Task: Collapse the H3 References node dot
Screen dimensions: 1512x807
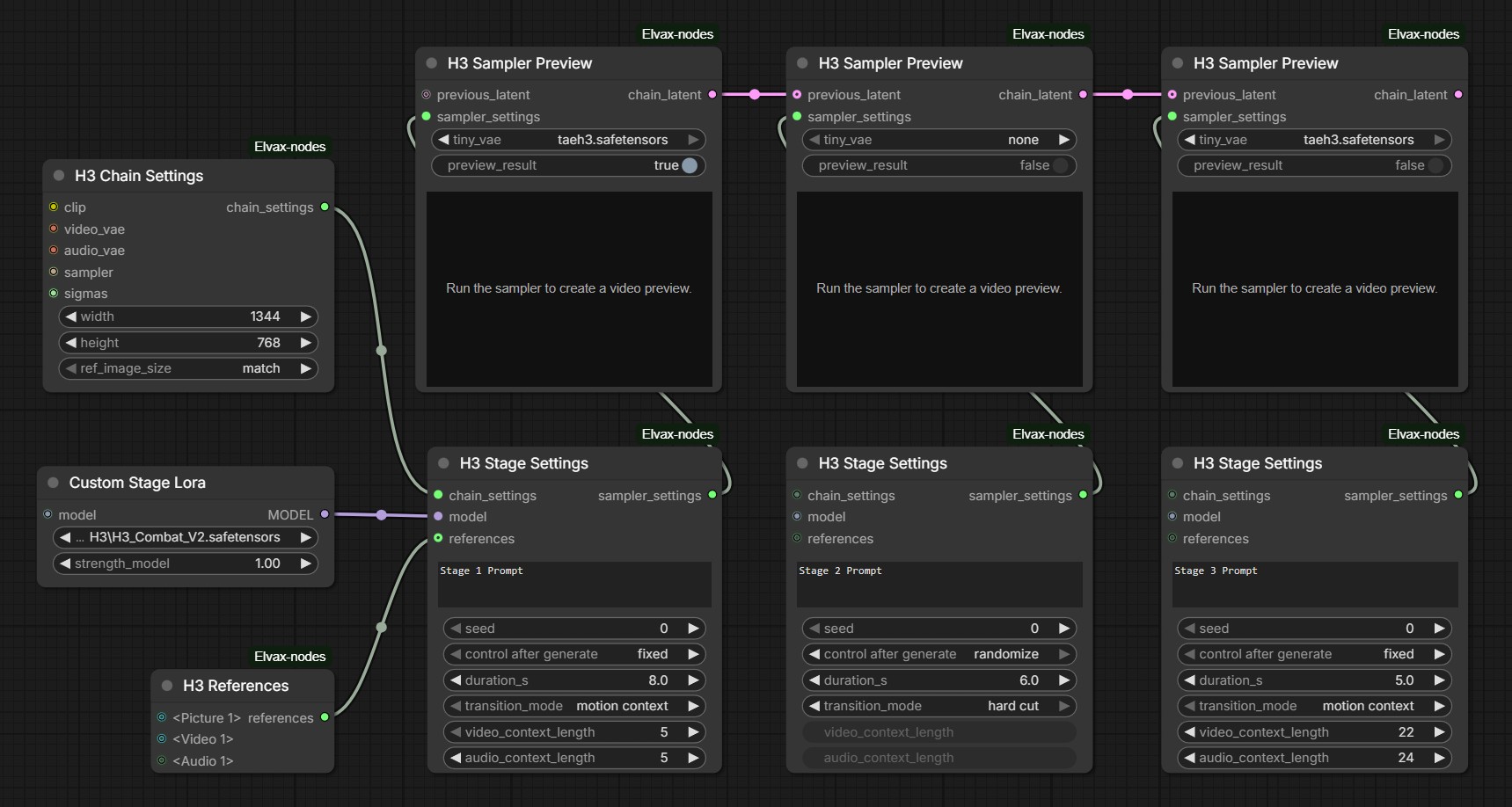Action: (x=167, y=686)
